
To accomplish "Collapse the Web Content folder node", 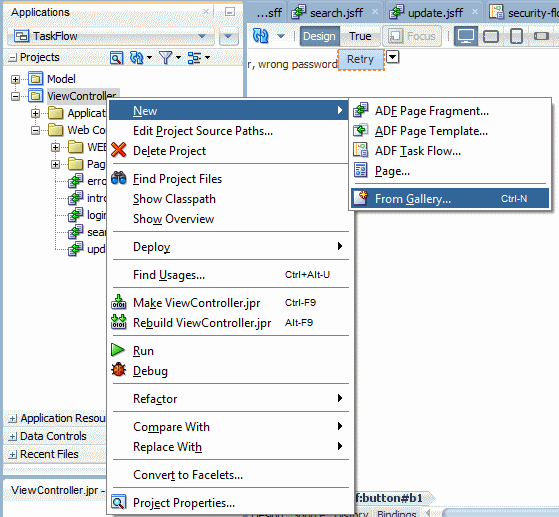I will [x=35, y=130].
